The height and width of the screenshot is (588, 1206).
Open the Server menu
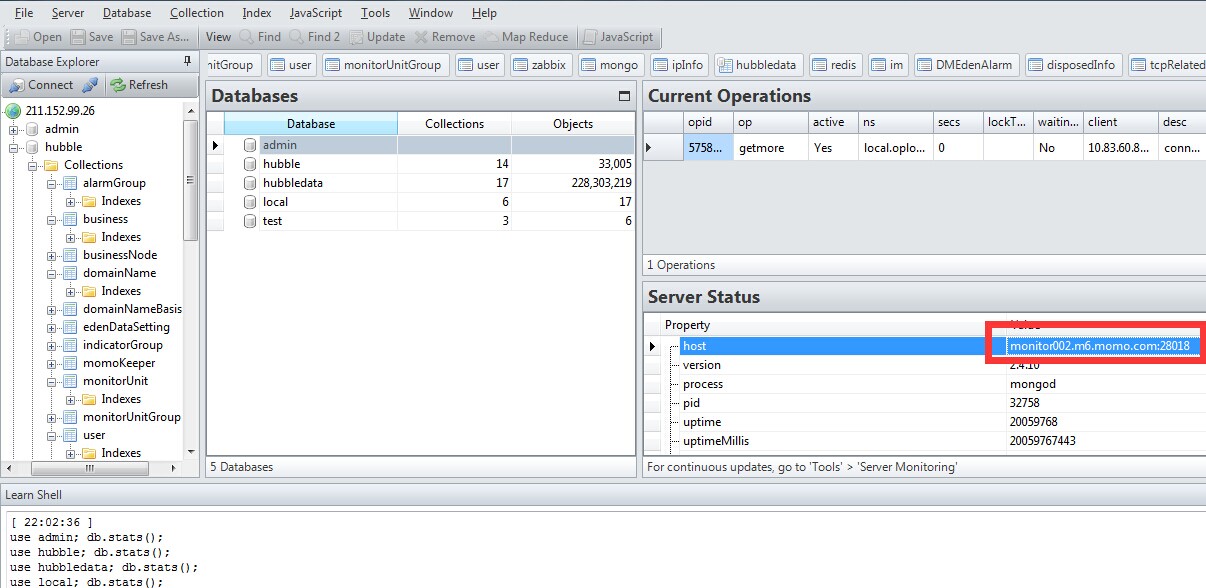[x=68, y=13]
